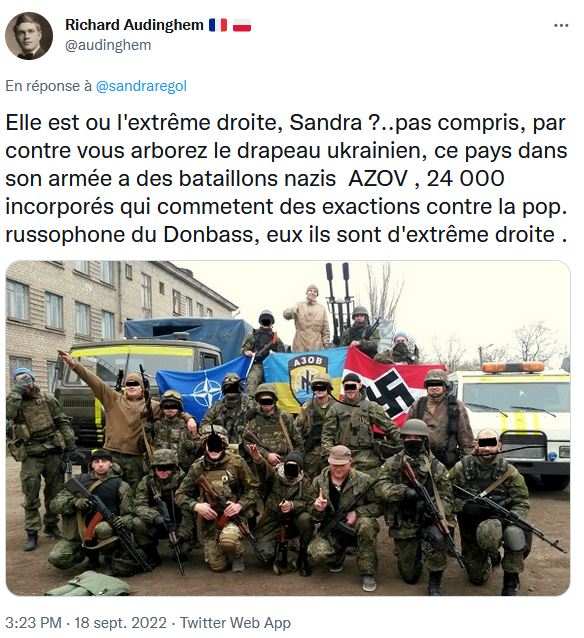Click the blue NATO flag in the photo
Screen dimensions: 584x638
202,387
